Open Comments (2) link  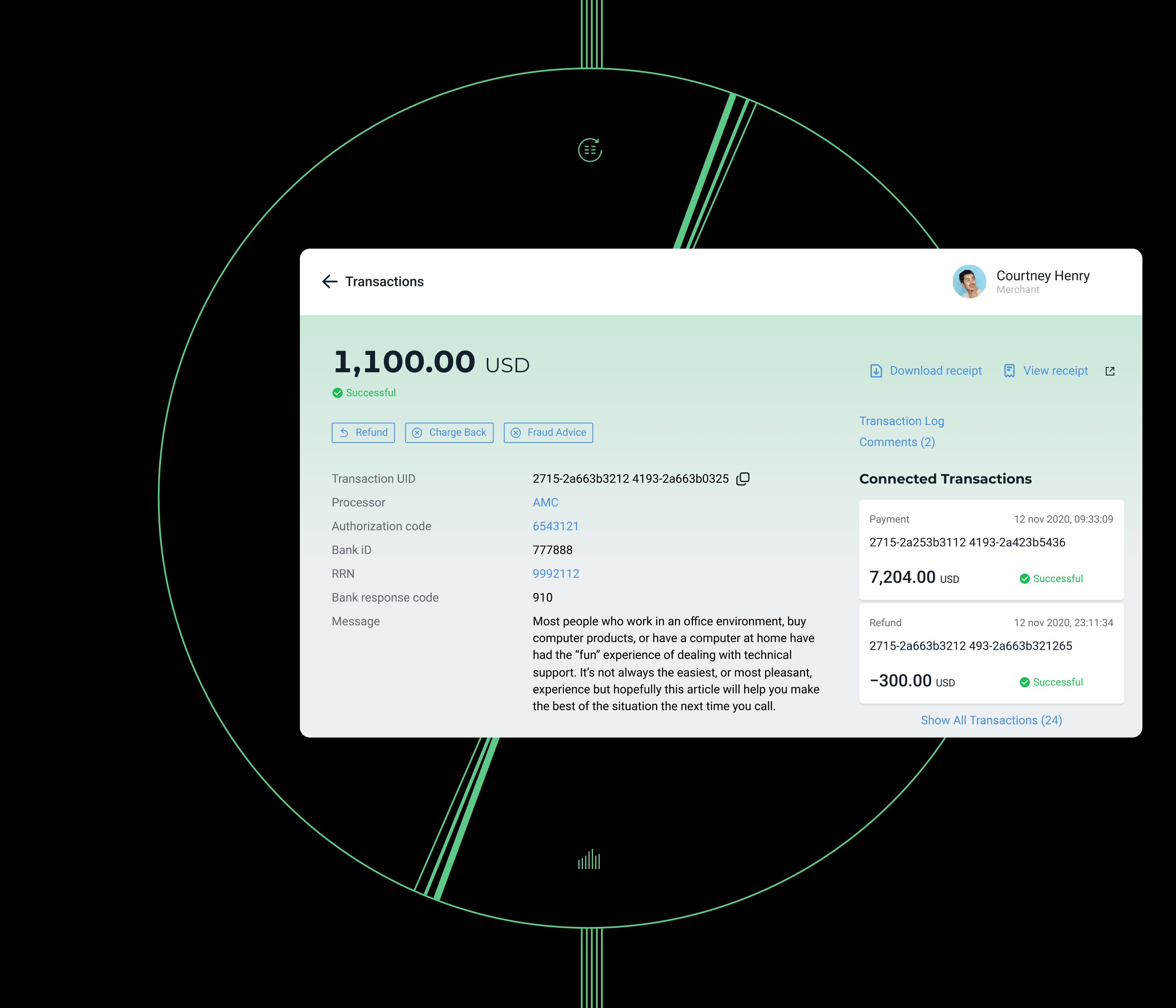click(x=897, y=442)
